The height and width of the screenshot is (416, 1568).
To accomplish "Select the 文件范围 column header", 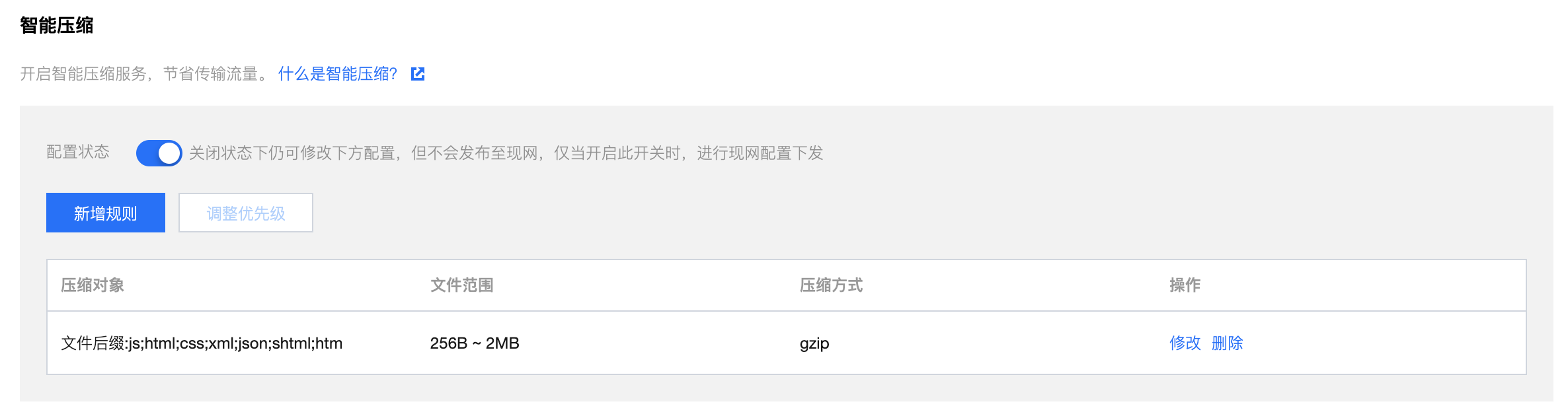I will [x=462, y=285].
